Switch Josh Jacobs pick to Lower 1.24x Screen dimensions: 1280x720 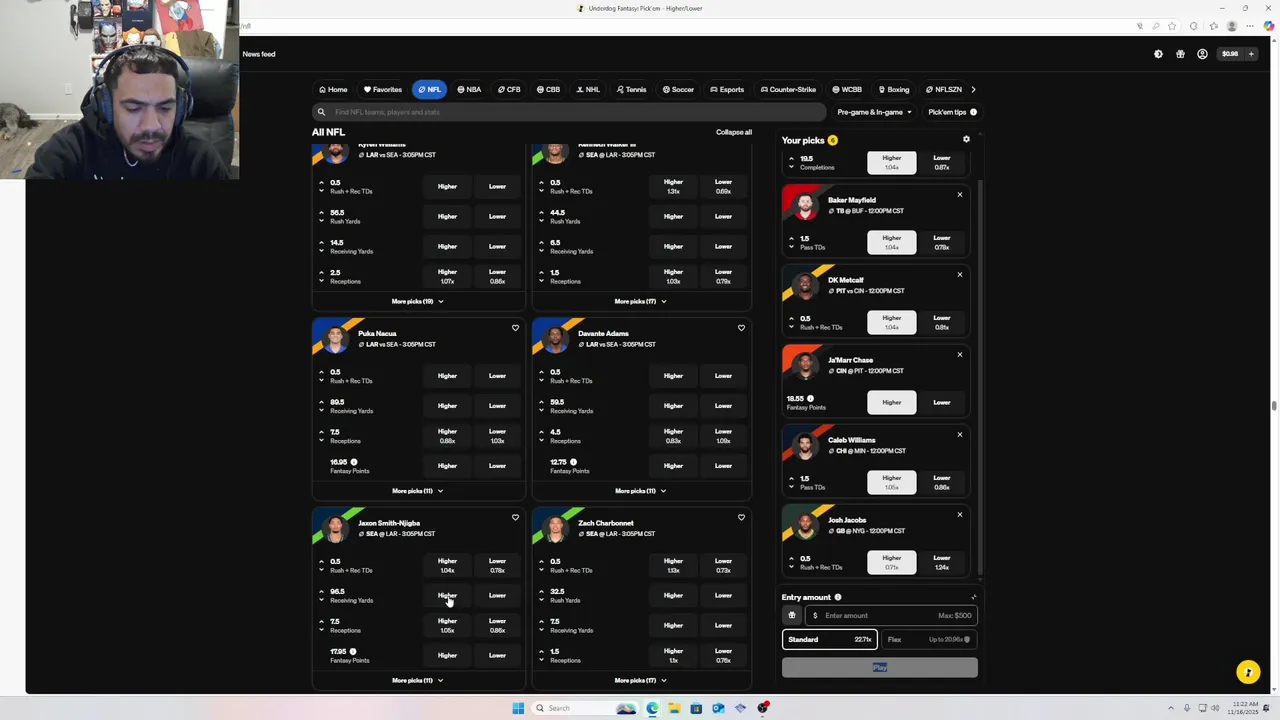[x=942, y=562]
